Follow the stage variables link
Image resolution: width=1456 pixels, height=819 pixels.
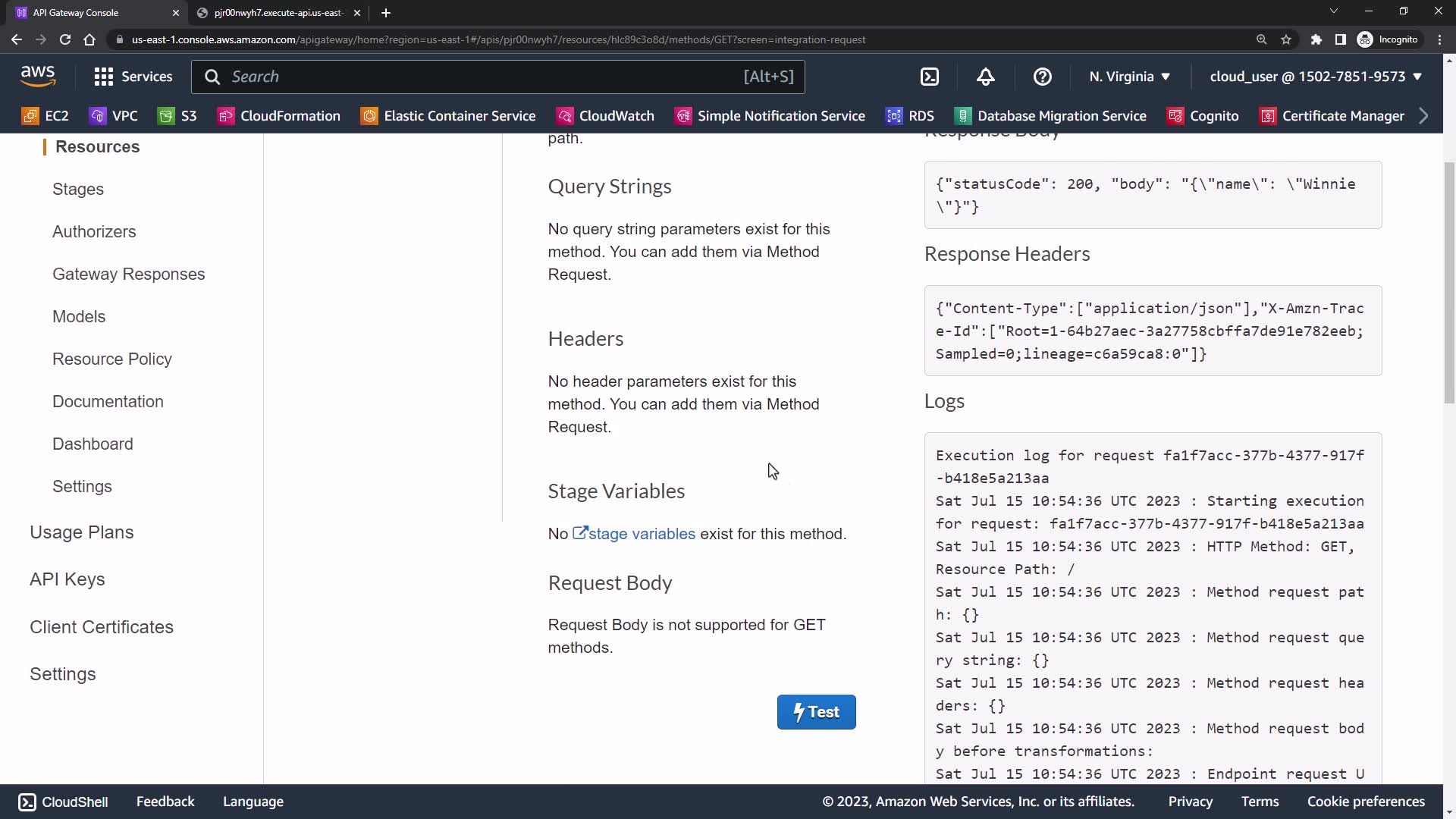coord(641,534)
